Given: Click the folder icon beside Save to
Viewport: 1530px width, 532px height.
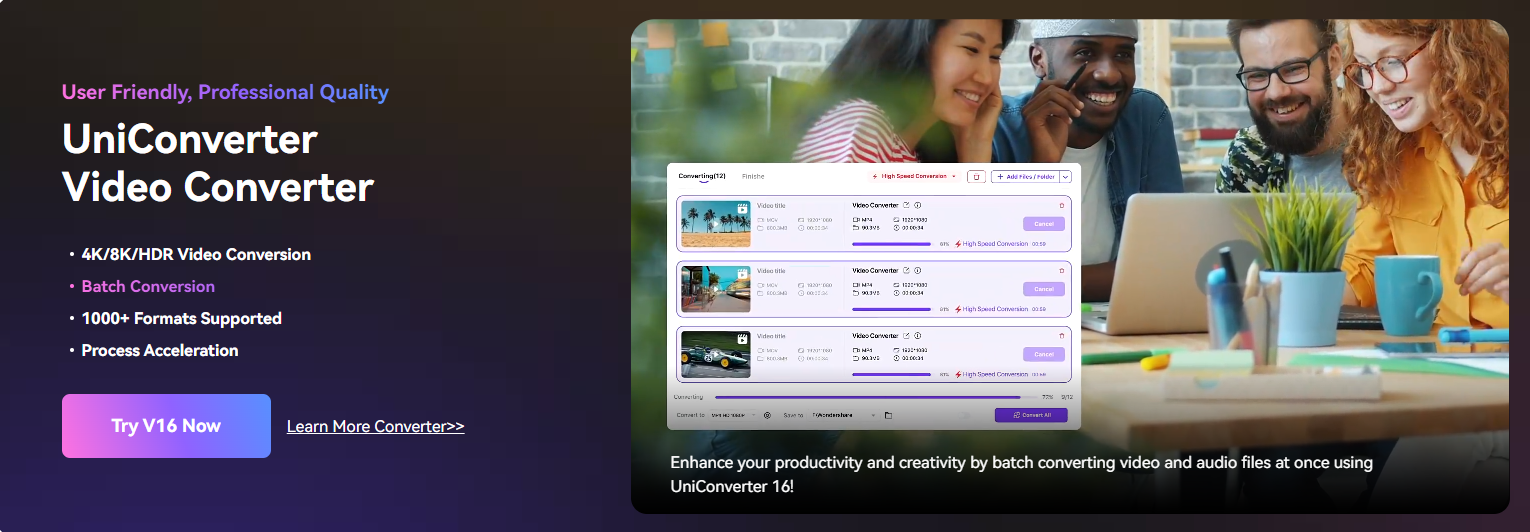Looking at the screenshot, I should (888, 414).
